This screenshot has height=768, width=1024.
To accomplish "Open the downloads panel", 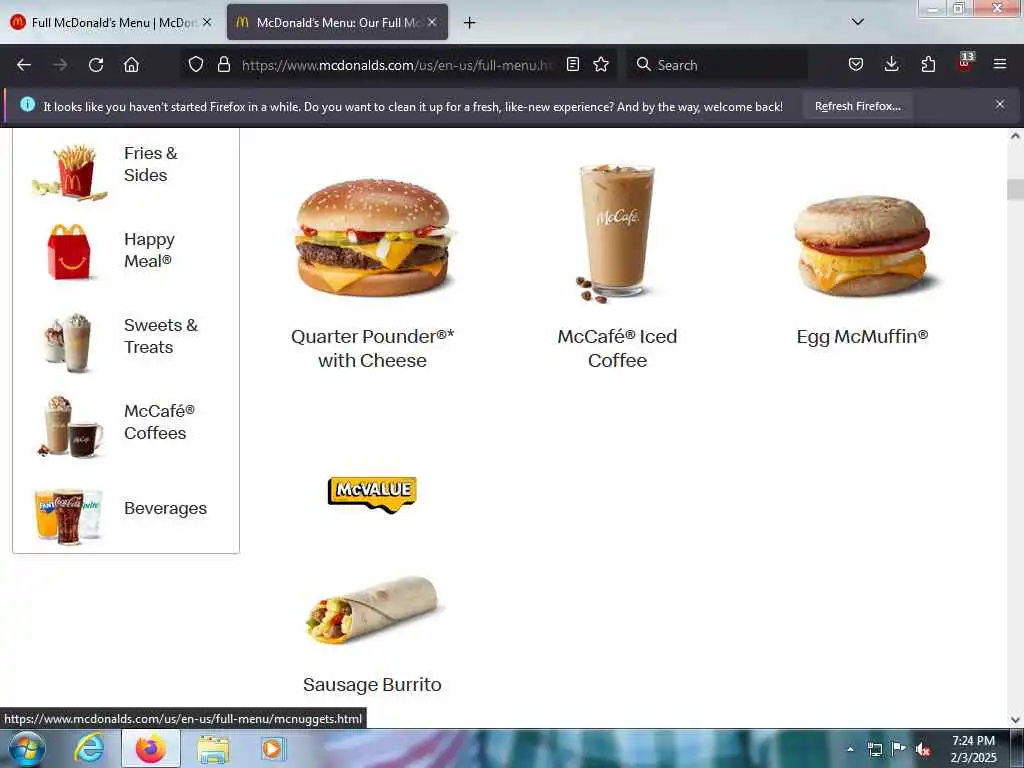I will 891,65.
